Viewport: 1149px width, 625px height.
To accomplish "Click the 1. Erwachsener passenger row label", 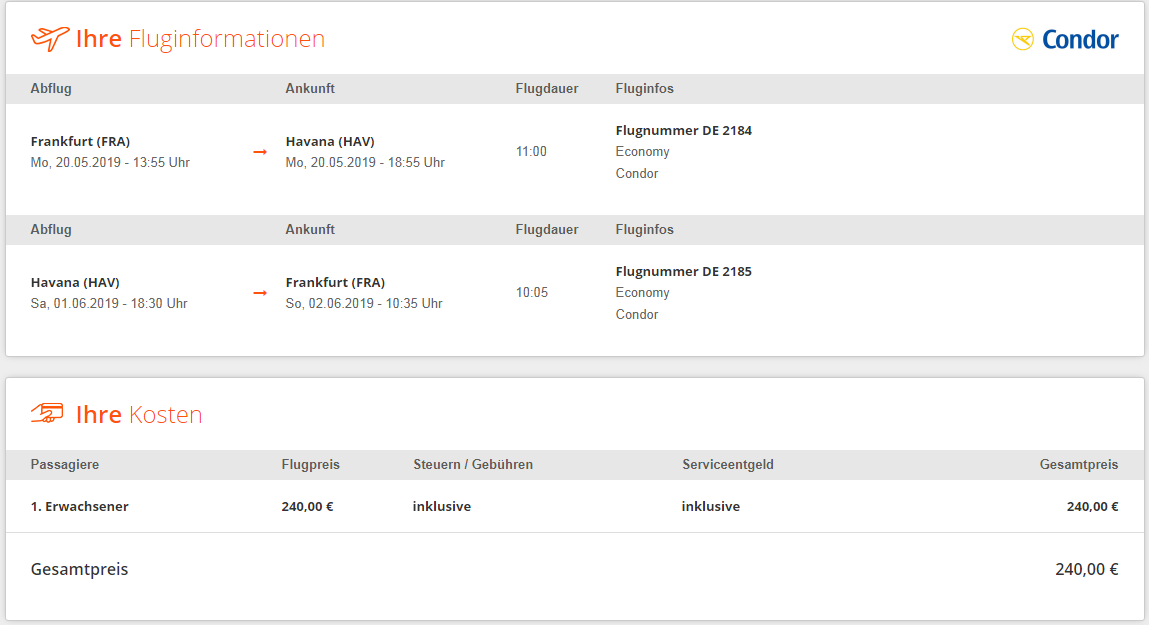I will 79,506.
